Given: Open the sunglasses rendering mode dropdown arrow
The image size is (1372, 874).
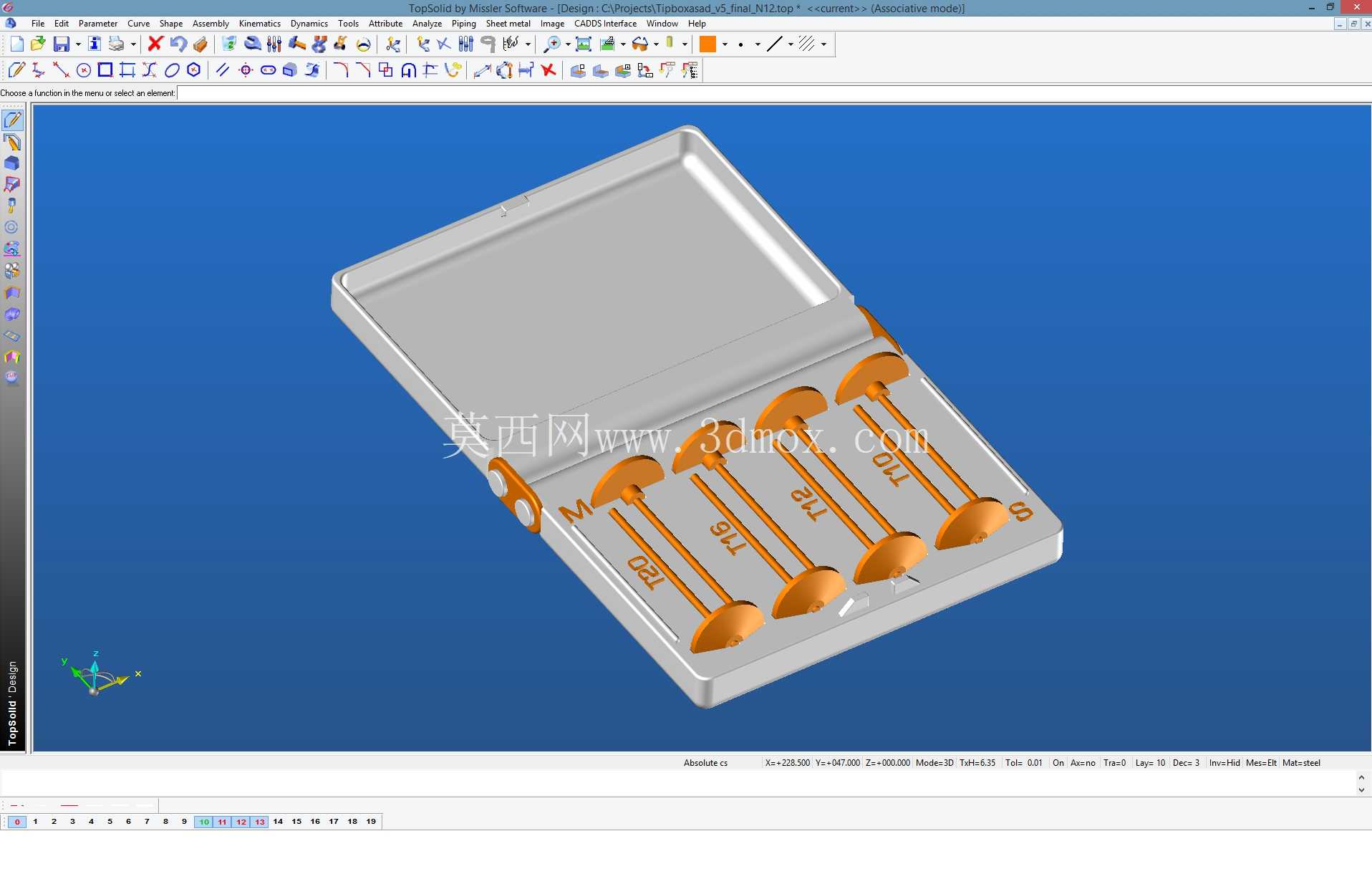Looking at the screenshot, I should pyautogui.click(x=656, y=44).
